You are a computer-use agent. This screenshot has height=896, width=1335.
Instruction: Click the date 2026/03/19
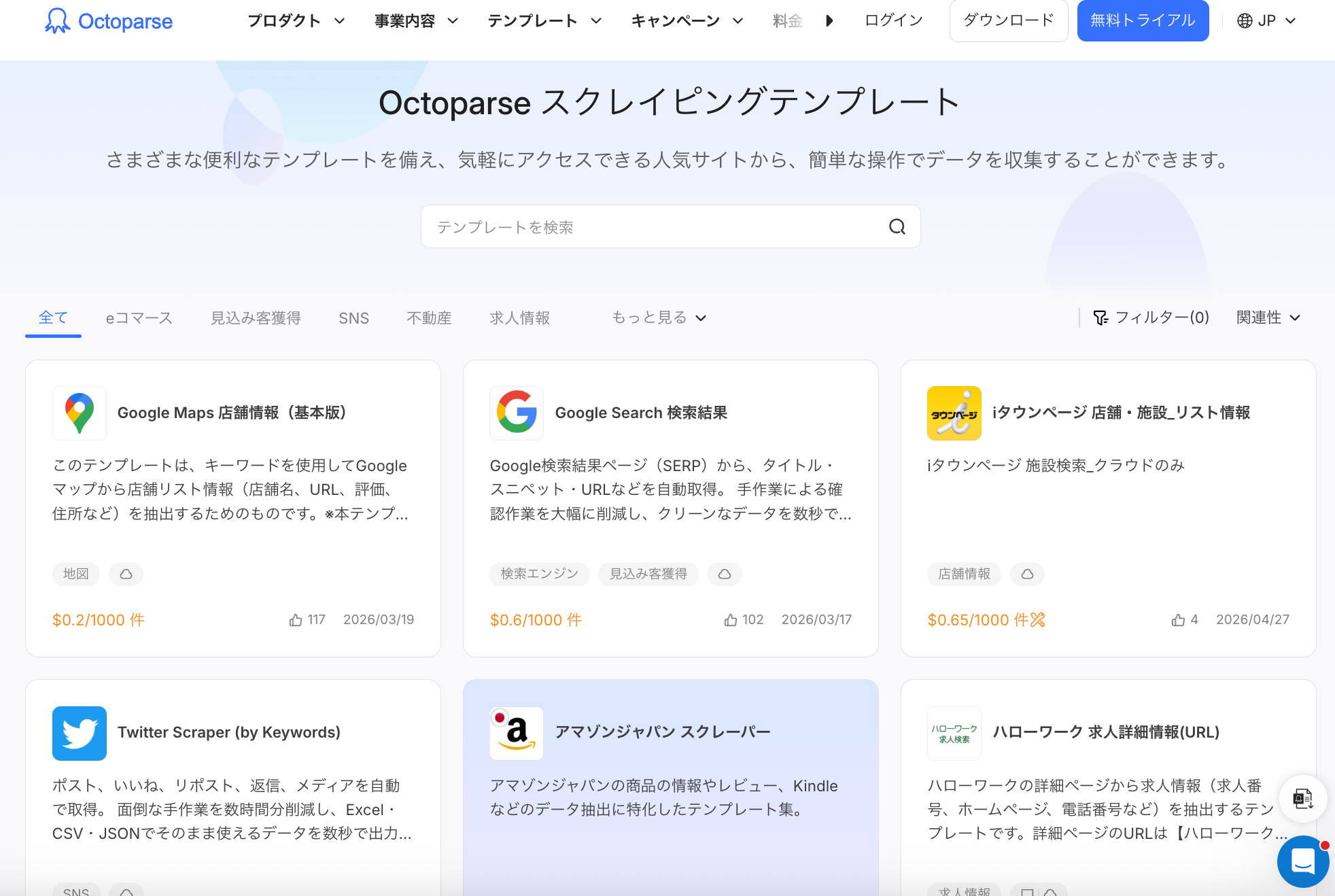pos(379,620)
